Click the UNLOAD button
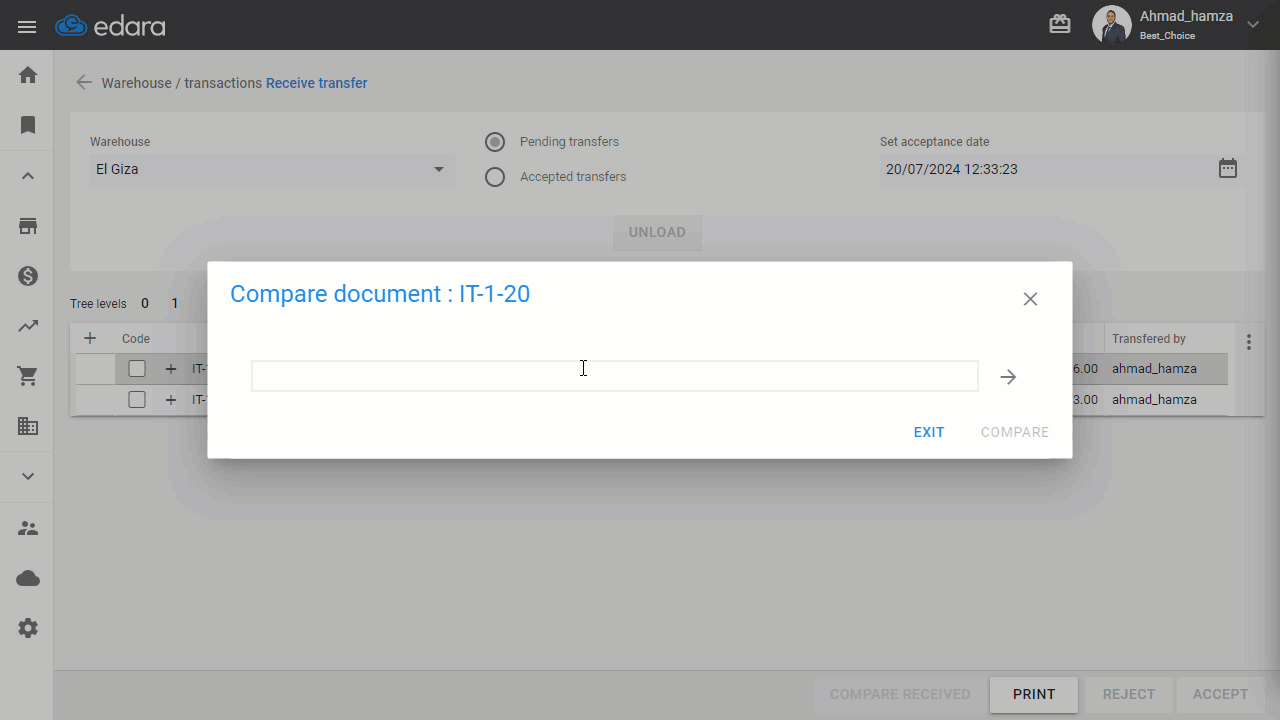The height and width of the screenshot is (720, 1280). (657, 232)
